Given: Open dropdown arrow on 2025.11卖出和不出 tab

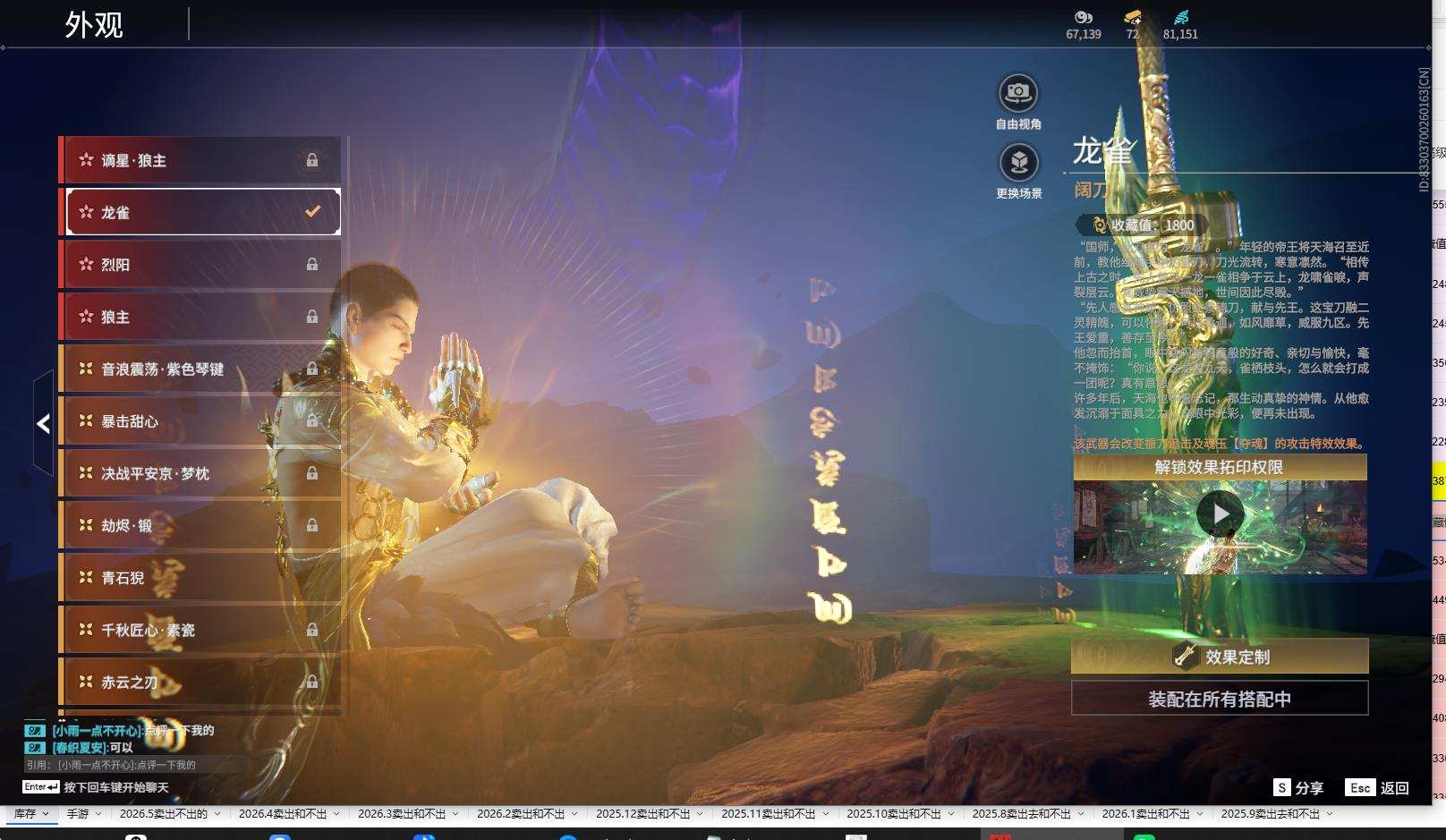Looking at the screenshot, I should (x=825, y=814).
